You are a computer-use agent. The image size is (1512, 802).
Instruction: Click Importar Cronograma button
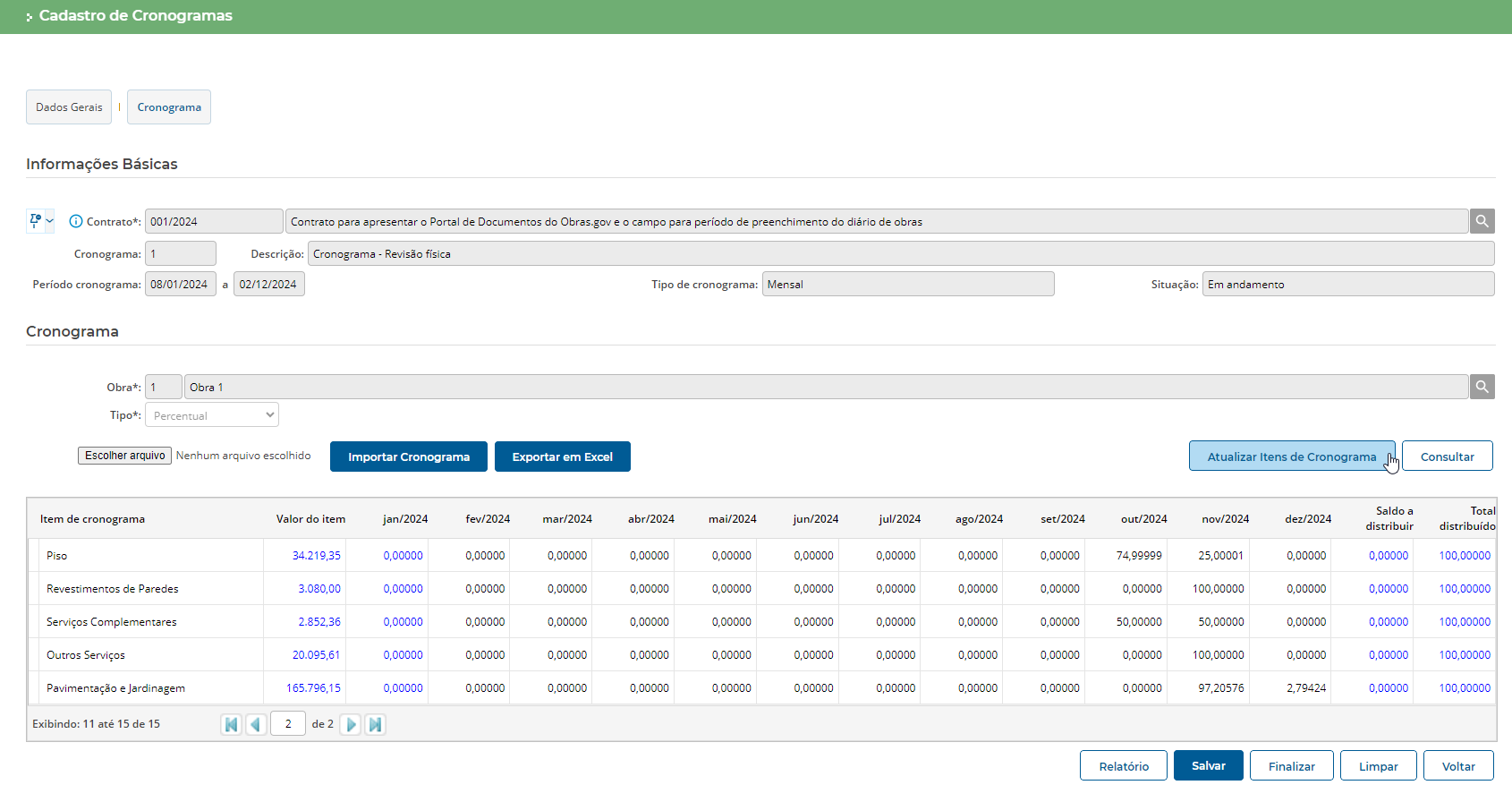pyautogui.click(x=408, y=456)
